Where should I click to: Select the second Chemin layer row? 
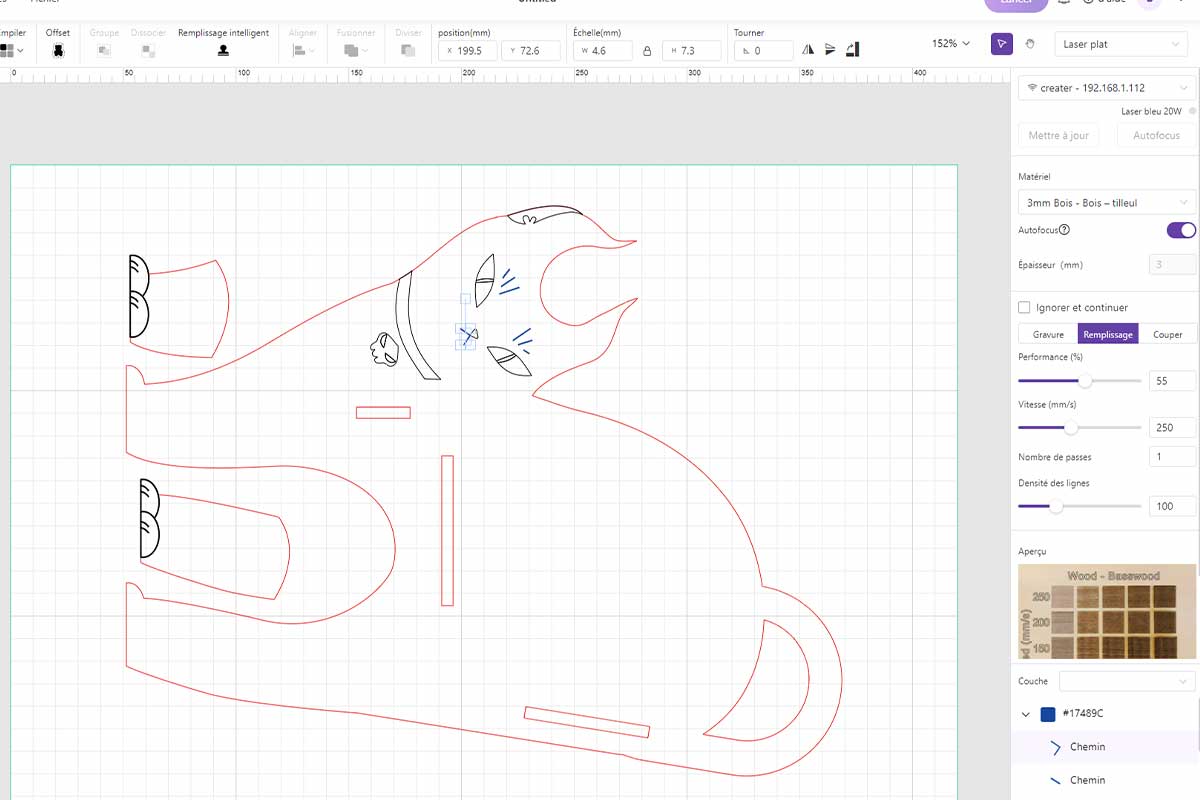[x=1105, y=780]
